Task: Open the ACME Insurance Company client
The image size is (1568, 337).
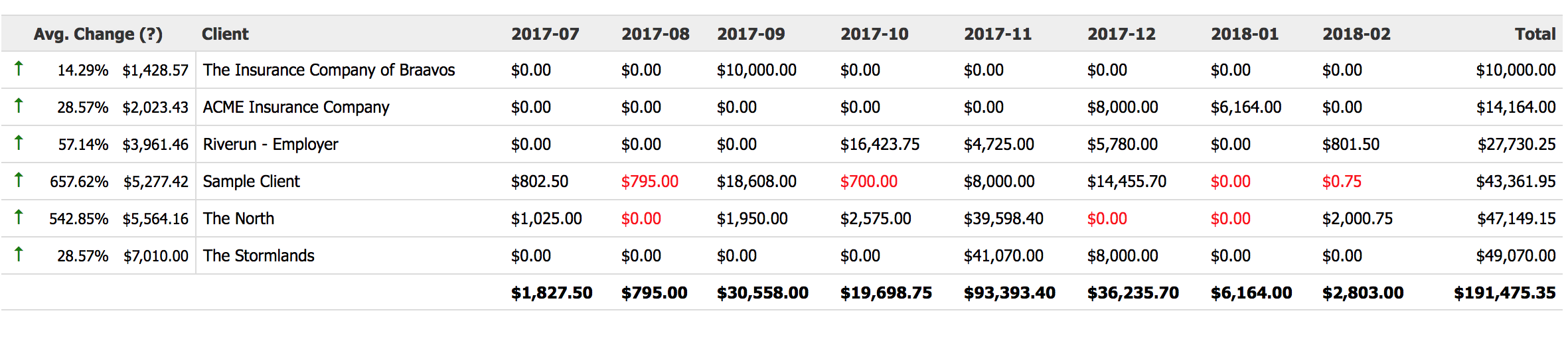Action: click(x=296, y=107)
